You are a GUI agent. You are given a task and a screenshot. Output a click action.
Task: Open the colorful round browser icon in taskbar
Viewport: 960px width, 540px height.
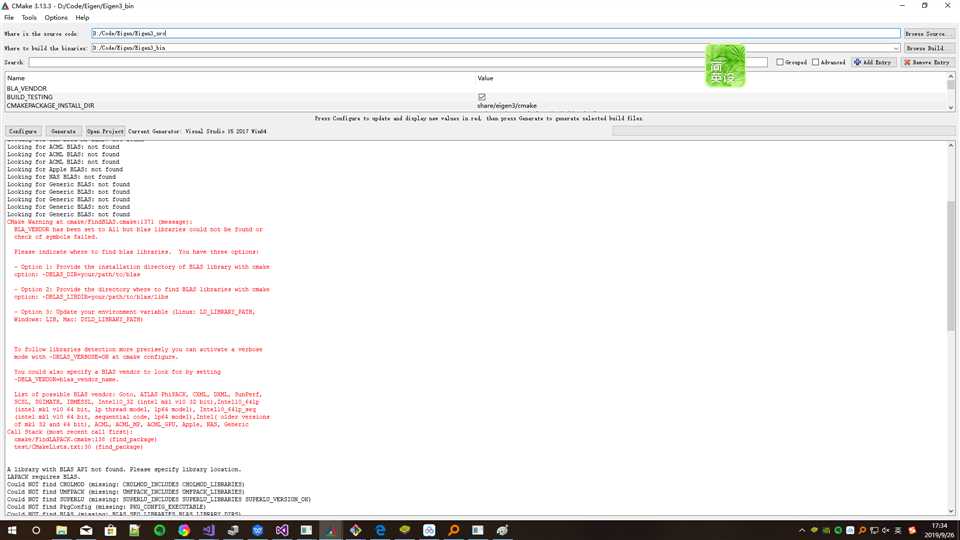pos(184,530)
